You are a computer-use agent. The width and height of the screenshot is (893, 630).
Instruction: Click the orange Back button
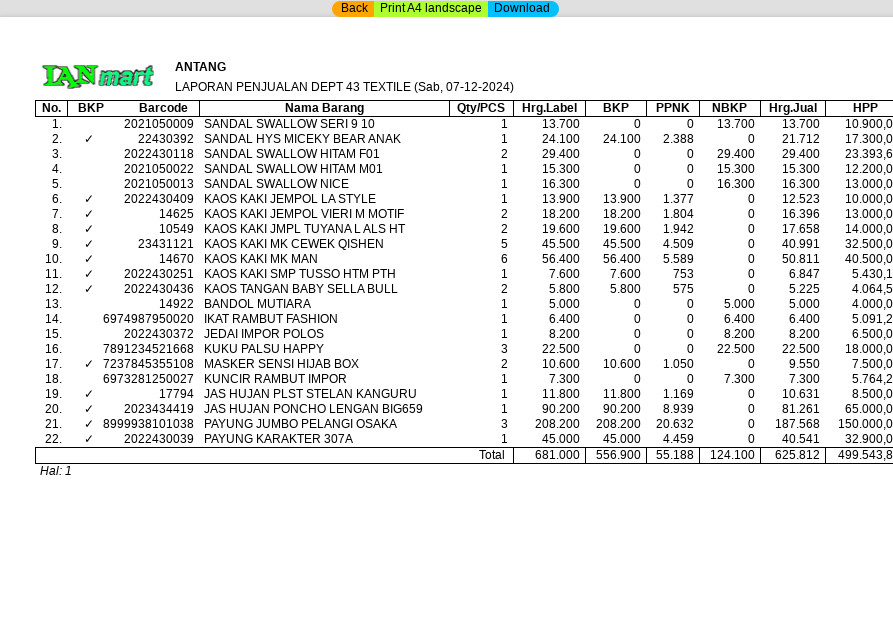(353, 9)
